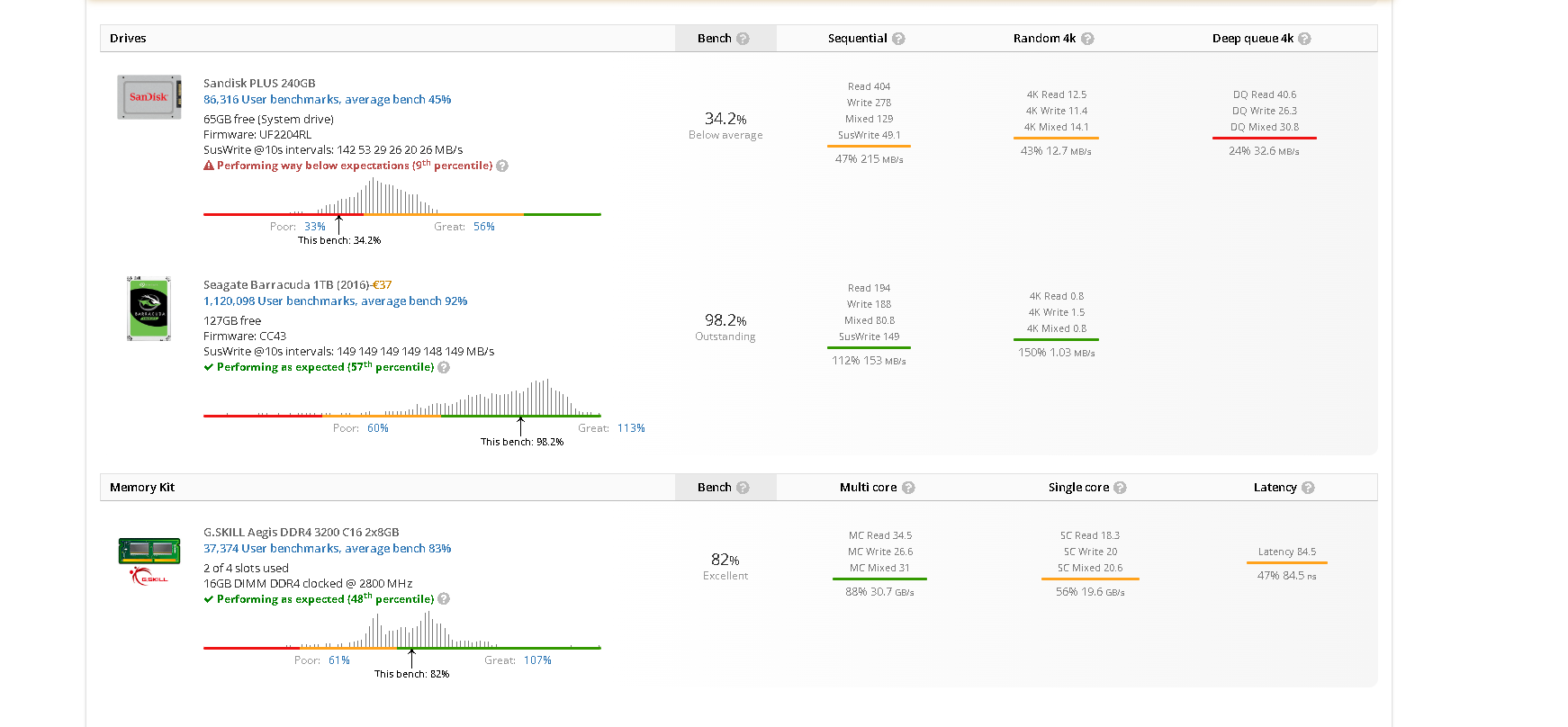Viewport: 1568px width, 727px height.
Task: Click Seagate sequential 112% 153 MB/s result
Action: point(870,361)
